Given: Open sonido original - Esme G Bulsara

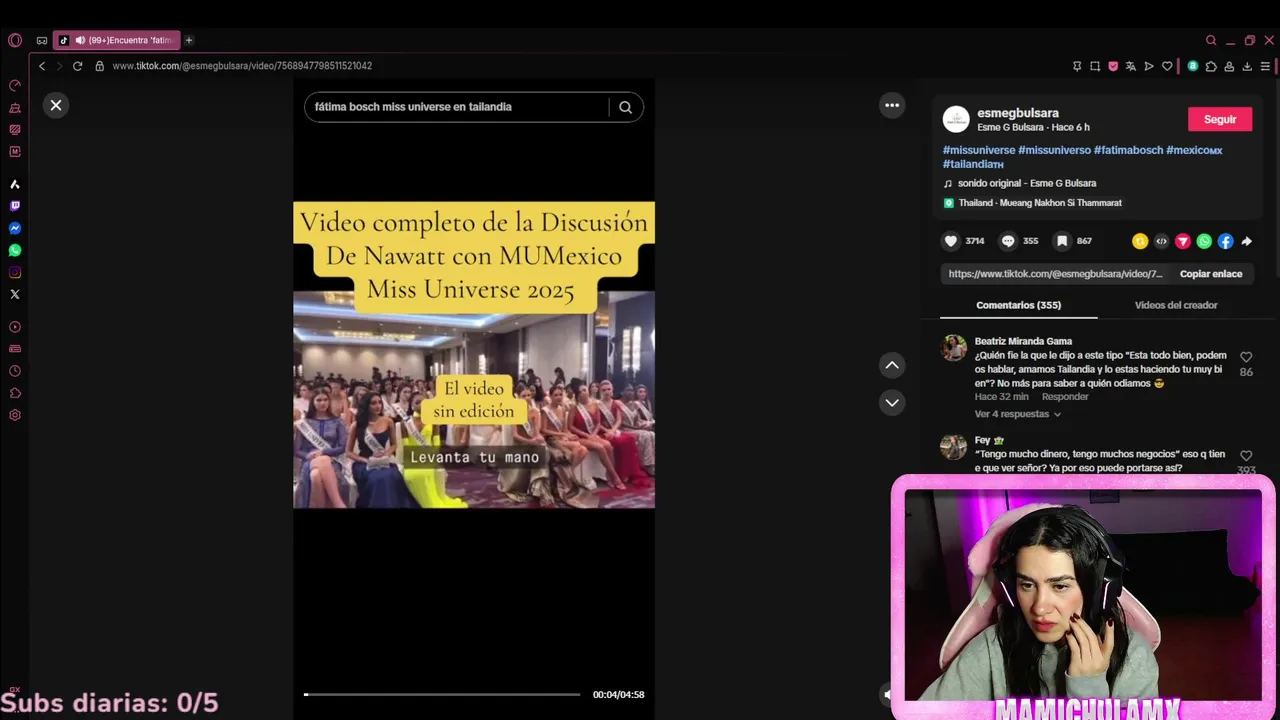Looking at the screenshot, I should 1027,183.
